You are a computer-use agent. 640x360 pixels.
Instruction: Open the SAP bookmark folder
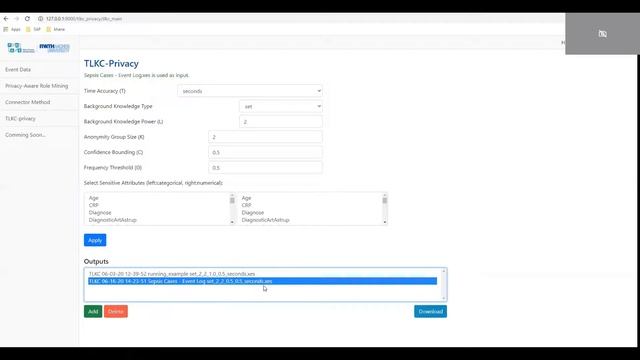click(33, 29)
